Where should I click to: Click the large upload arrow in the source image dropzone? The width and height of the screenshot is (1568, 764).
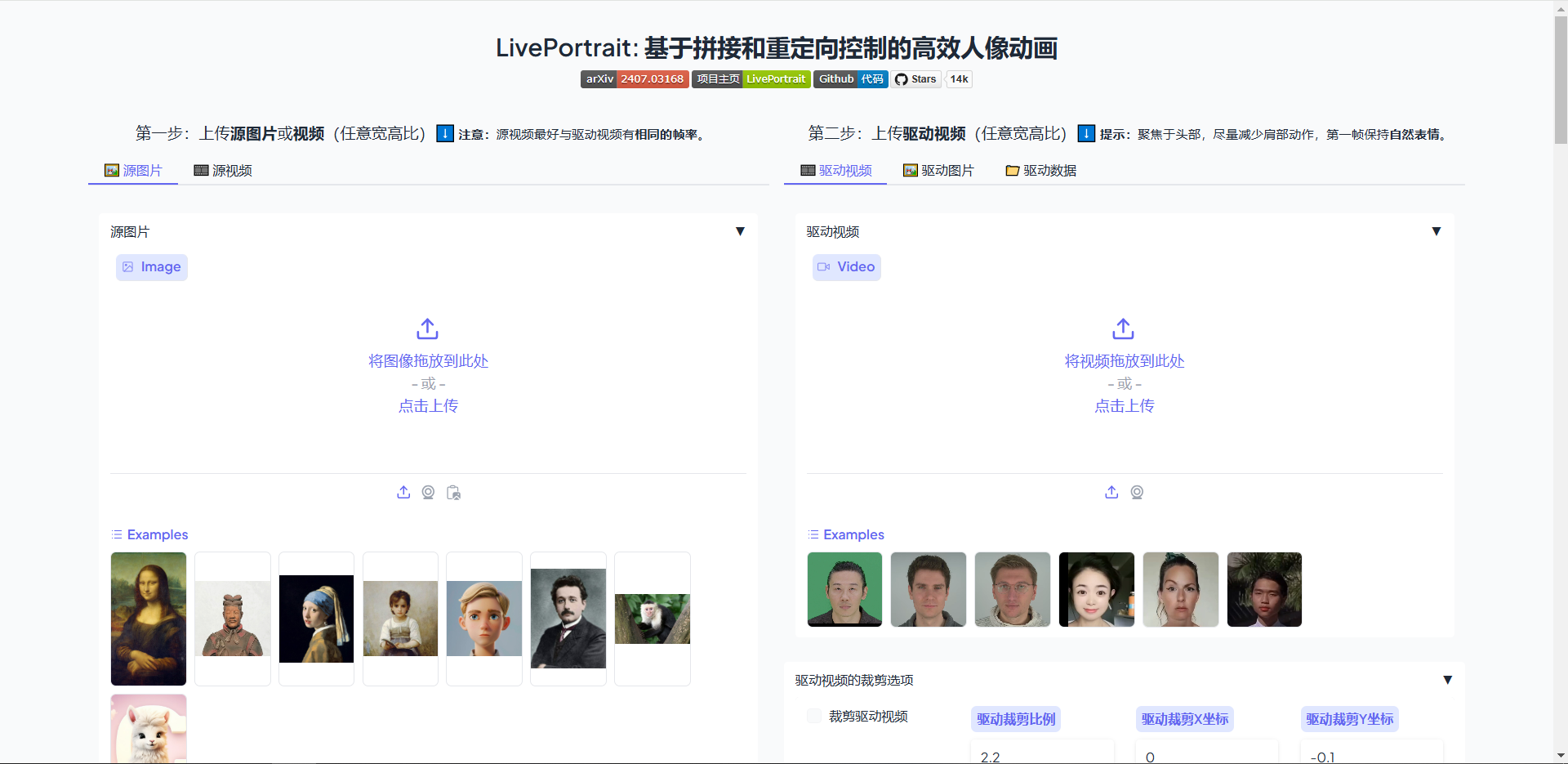click(x=427, y=328)
